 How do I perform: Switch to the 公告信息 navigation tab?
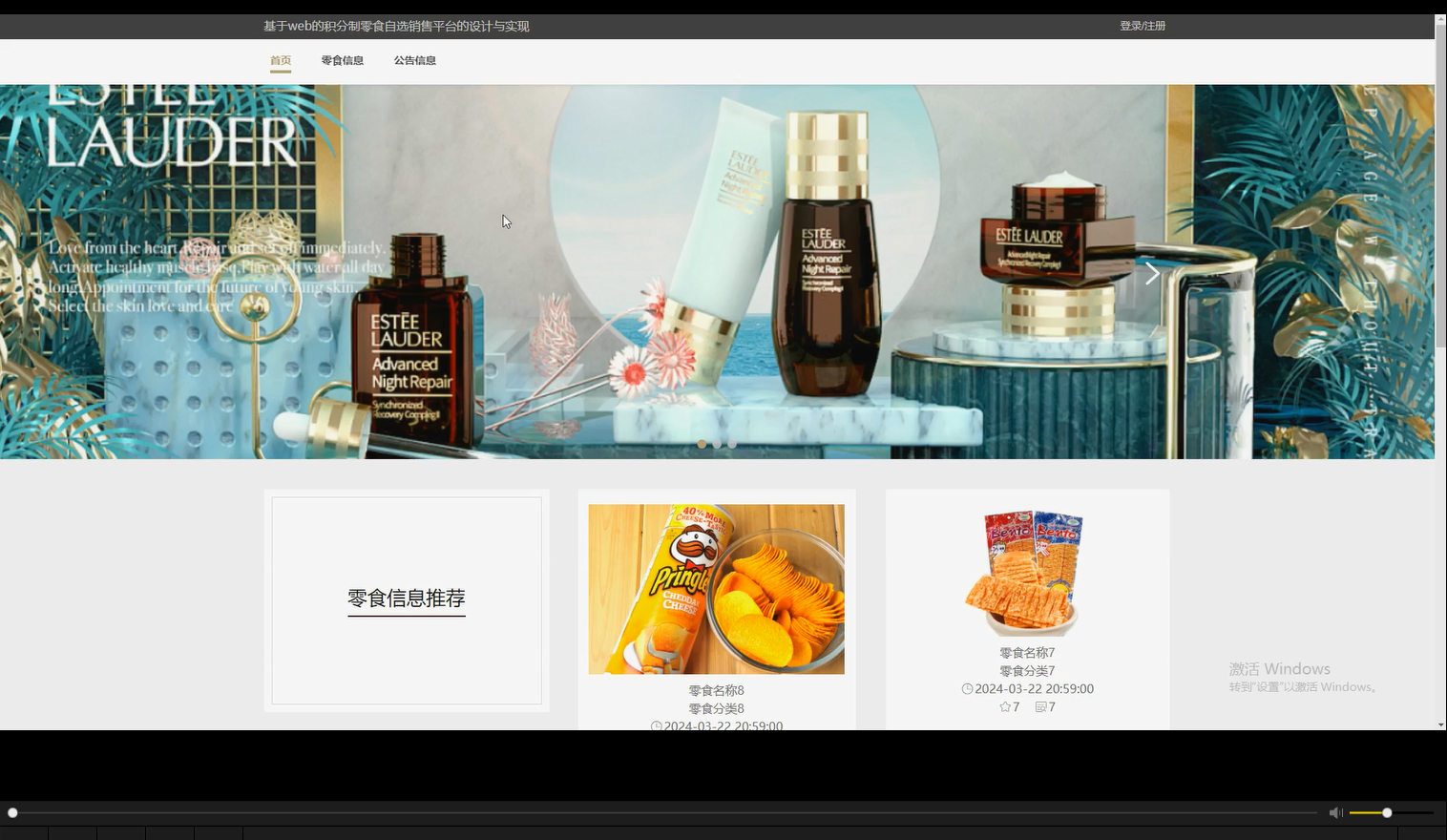coord(415,60)
